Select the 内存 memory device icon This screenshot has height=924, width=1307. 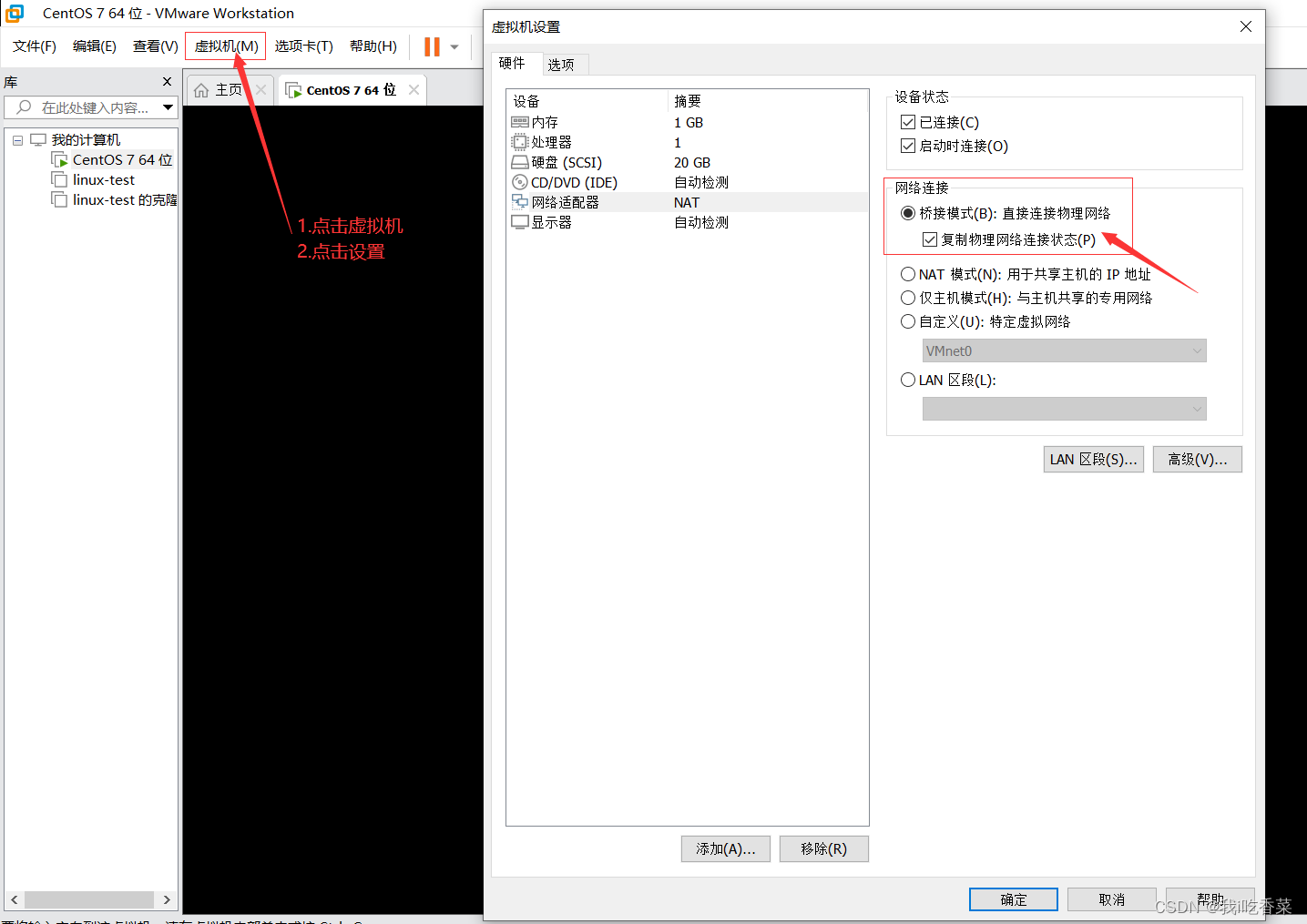click(520, 122)
